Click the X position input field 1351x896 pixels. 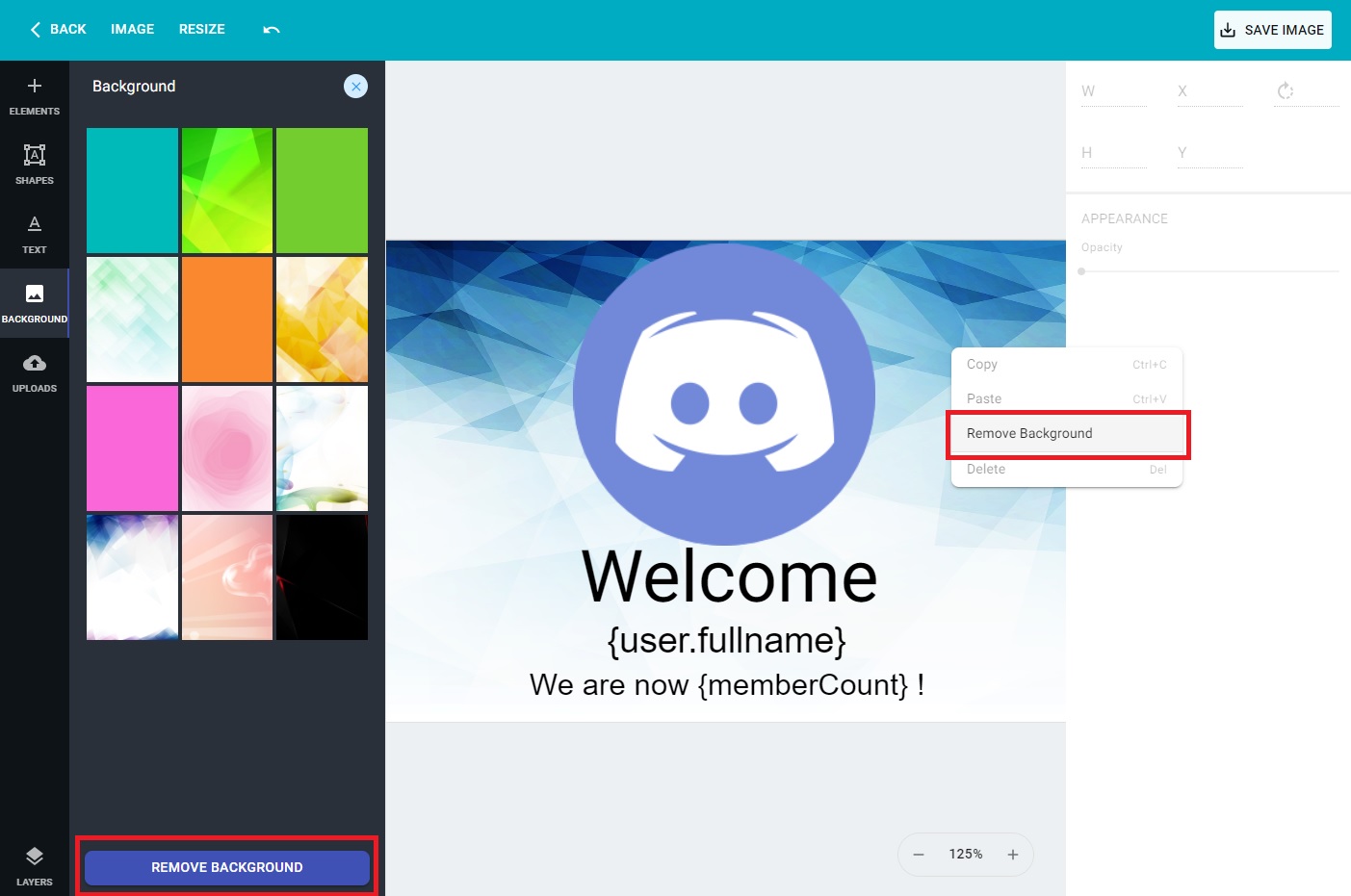point(1210,91)
